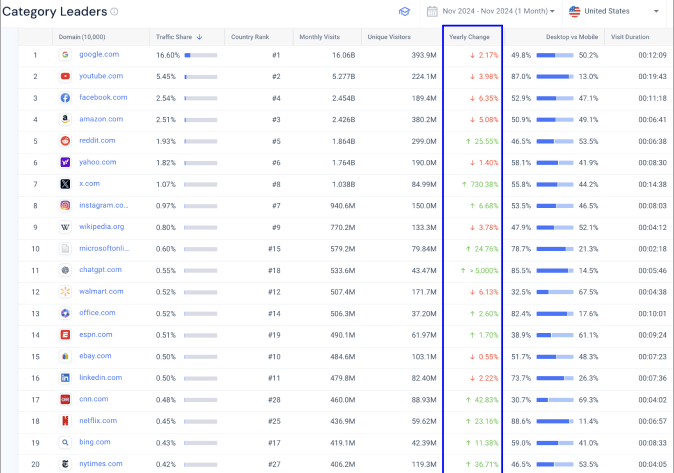Image resolution: width=674 pixels, height=473 pixels.
Task: Click the netflix.com favicon
Action: 65,421
